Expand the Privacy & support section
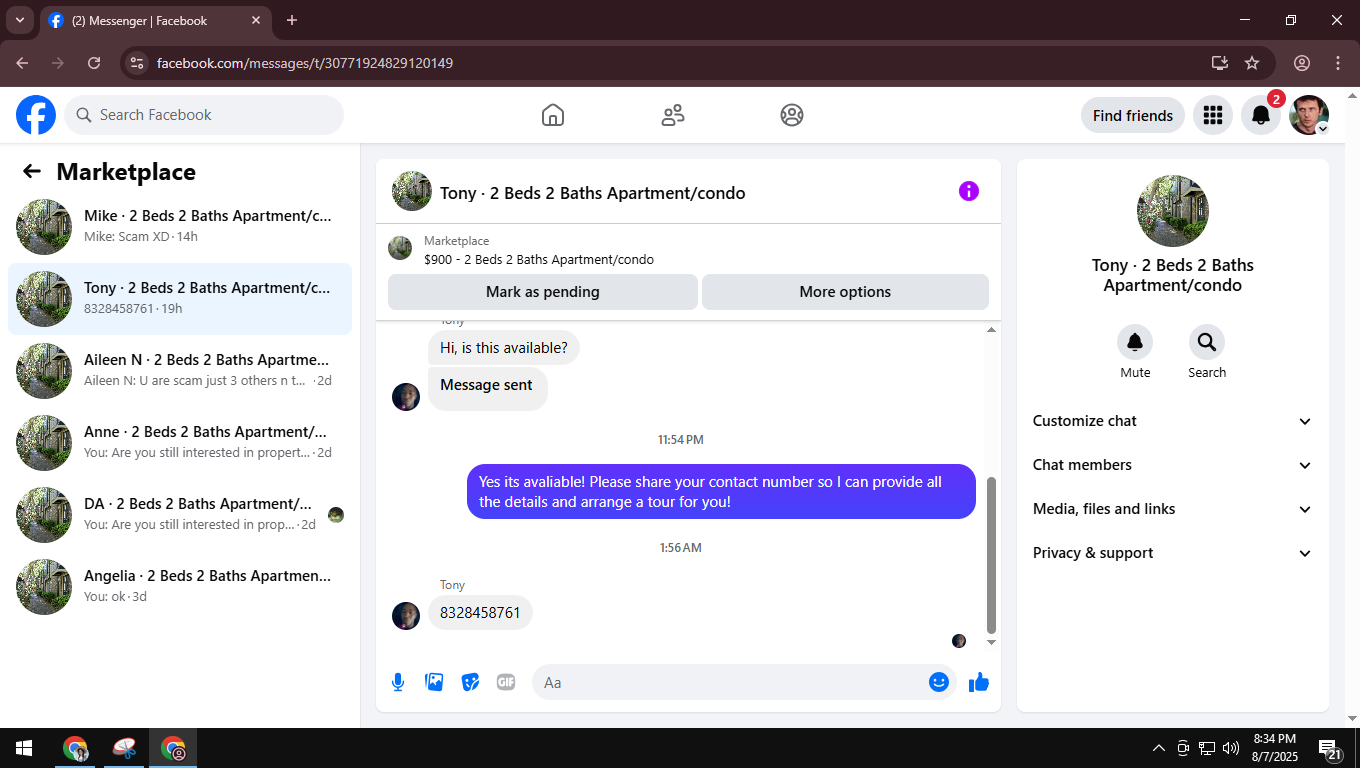1360x768 pixels. click(1172, 553)
